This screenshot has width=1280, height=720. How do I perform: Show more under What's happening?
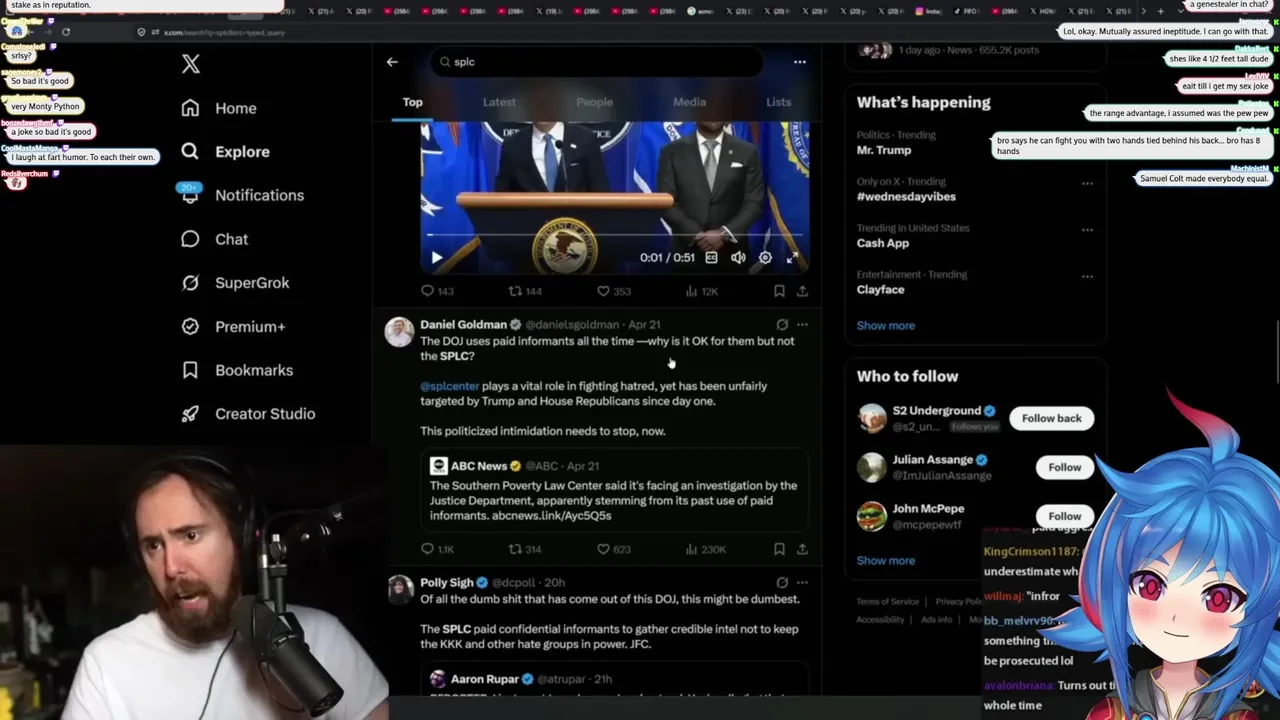click(885, 326)
